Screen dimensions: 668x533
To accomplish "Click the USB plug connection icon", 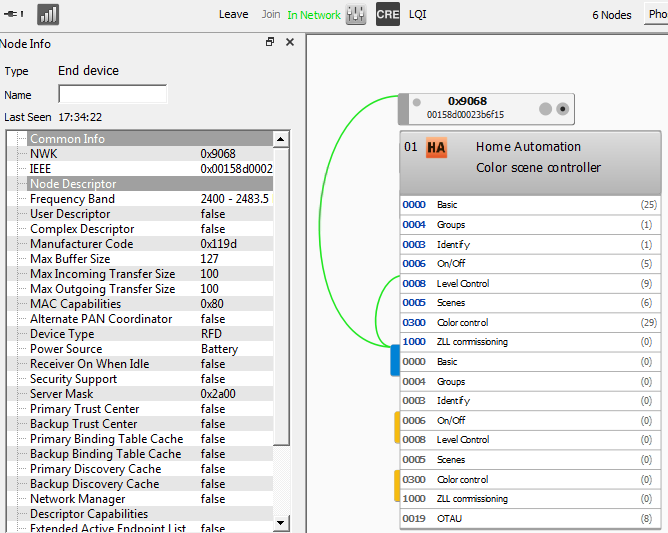I will 14,14.
